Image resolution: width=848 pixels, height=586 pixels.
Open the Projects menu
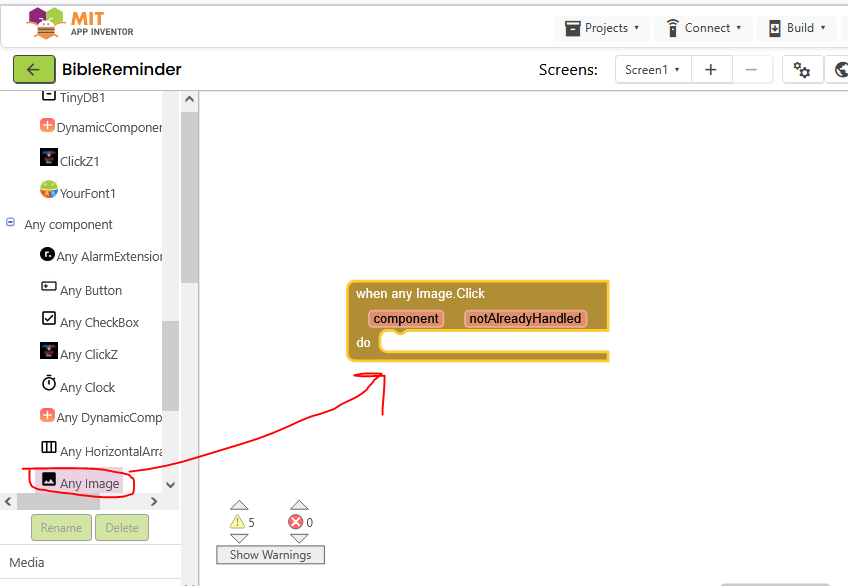point(602,28)
